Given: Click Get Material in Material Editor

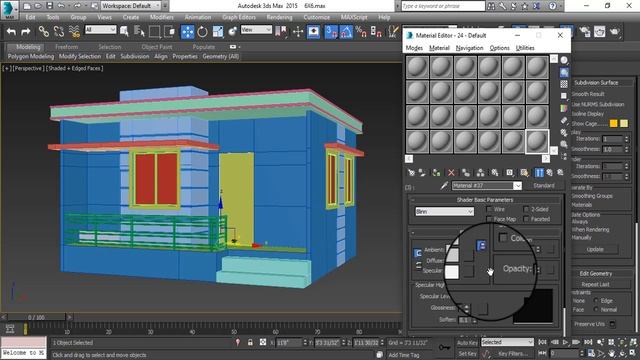Looking at the screenshot, I should click(x=411, y=173).
